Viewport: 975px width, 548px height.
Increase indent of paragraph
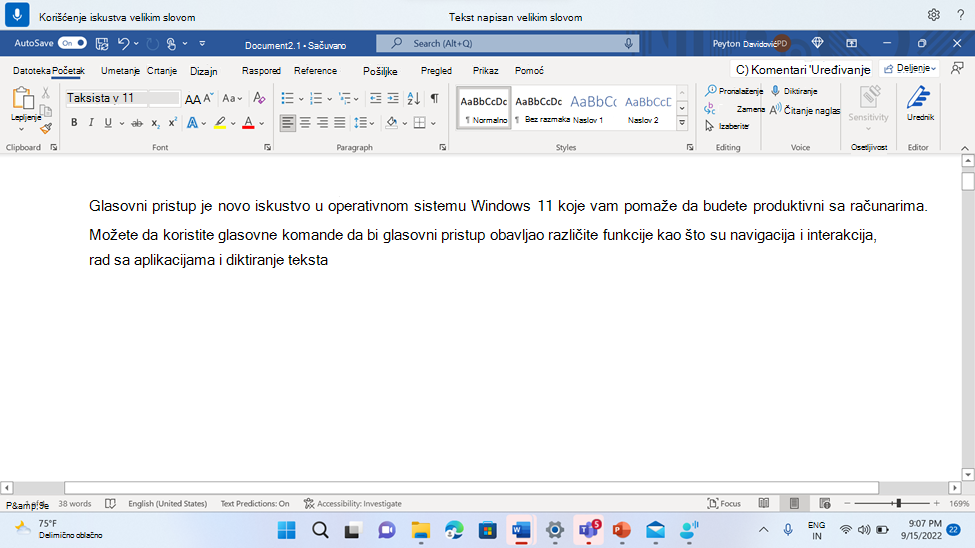pos(393,98)
